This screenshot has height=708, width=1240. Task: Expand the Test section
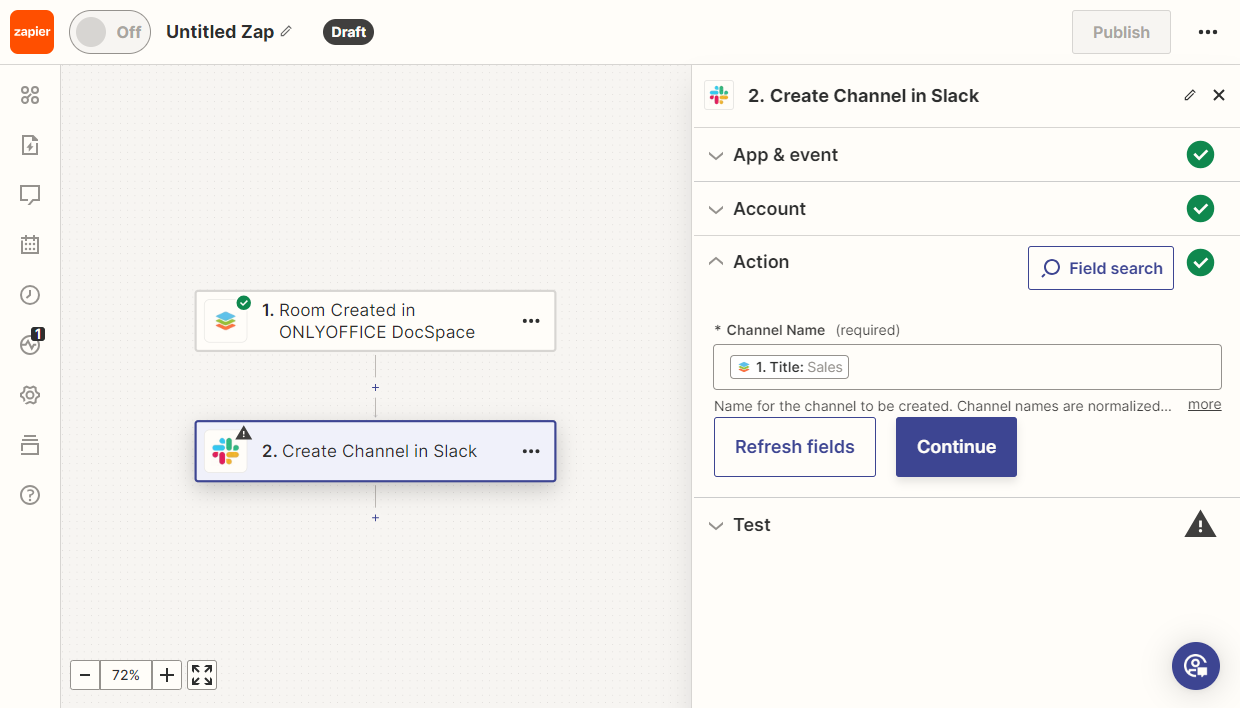[752, 525]
